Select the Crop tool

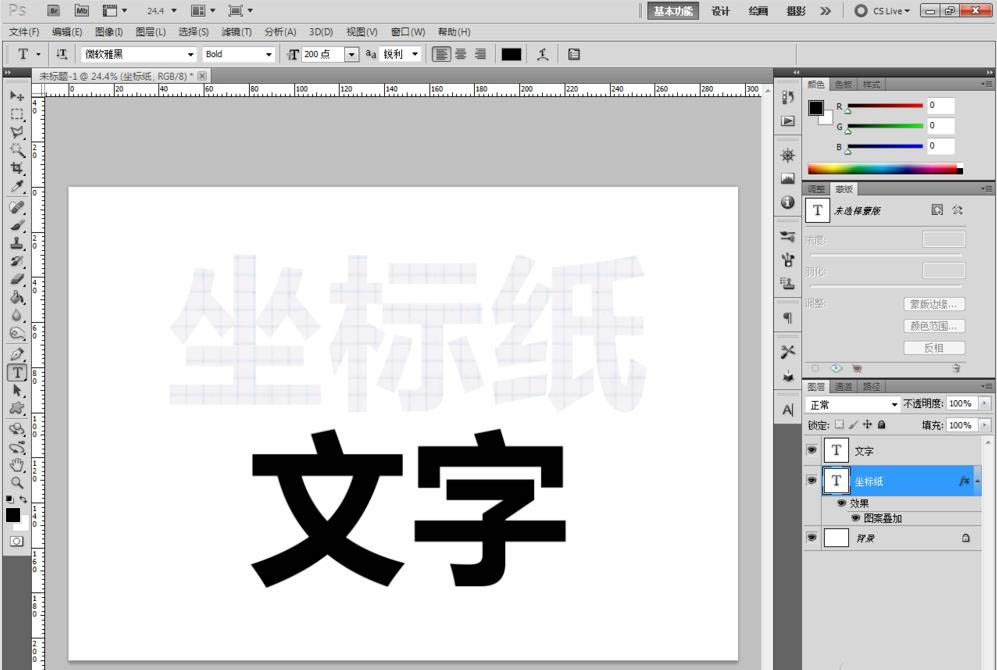click(15, 166)
